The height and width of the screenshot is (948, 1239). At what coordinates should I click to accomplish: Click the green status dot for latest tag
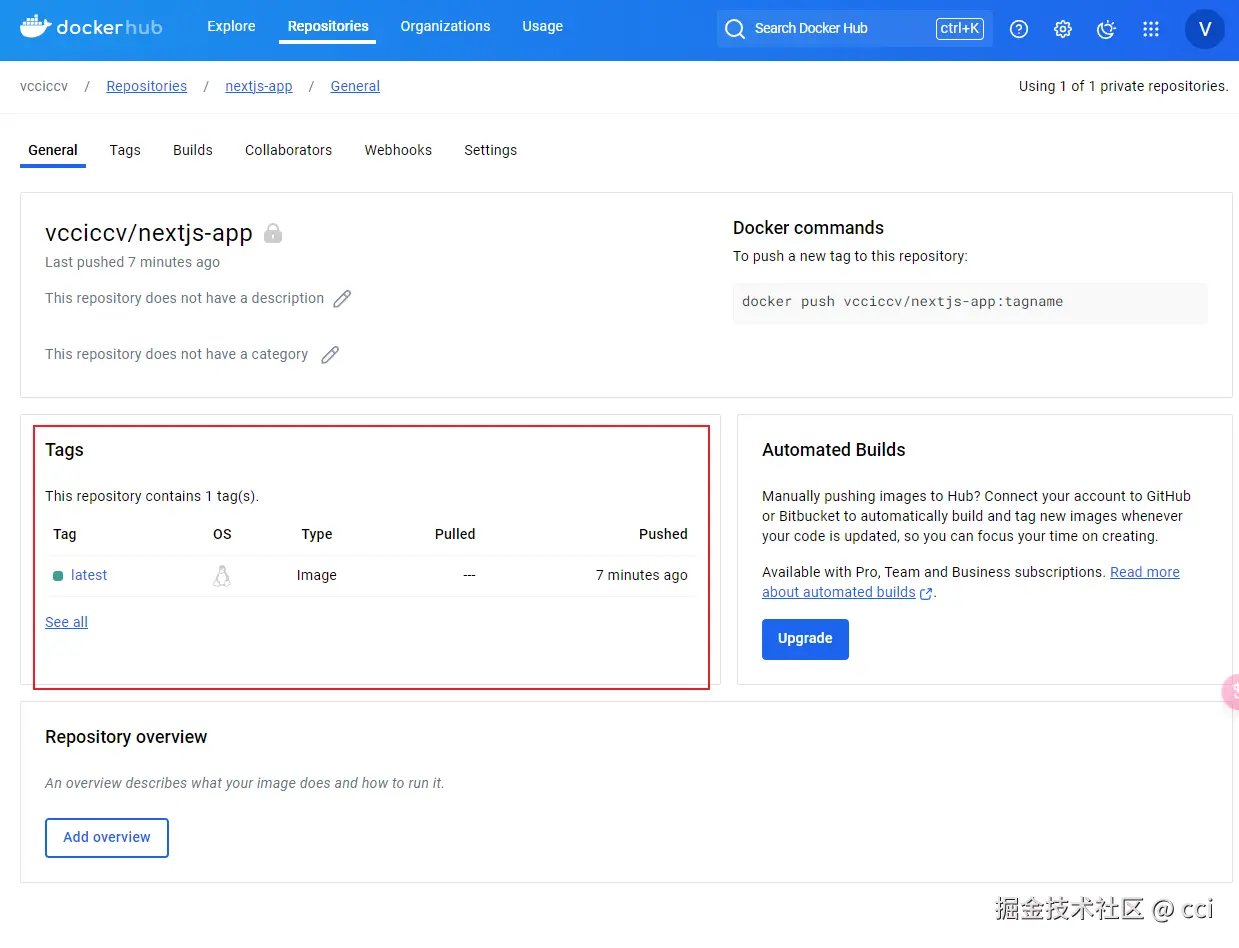pyautogui.click(x=58, y=576)
